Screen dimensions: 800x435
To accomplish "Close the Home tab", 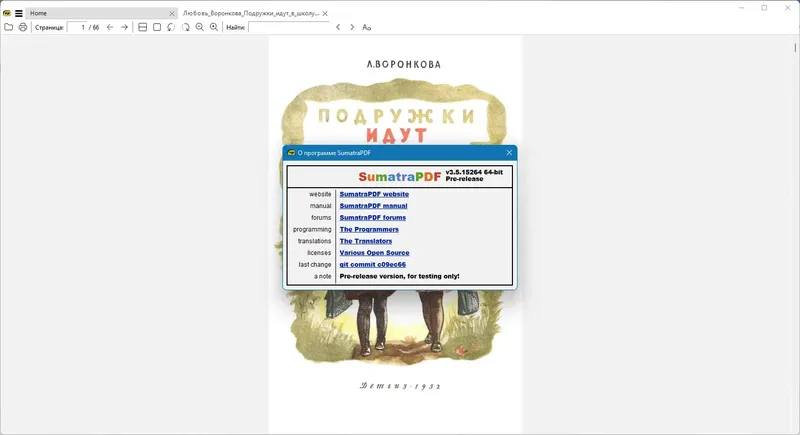I will coord(172,13).
